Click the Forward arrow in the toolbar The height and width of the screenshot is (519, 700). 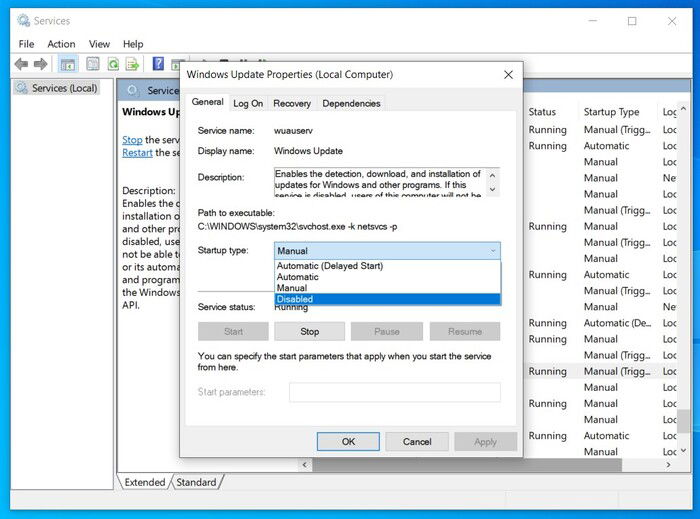tap(41, 64)
